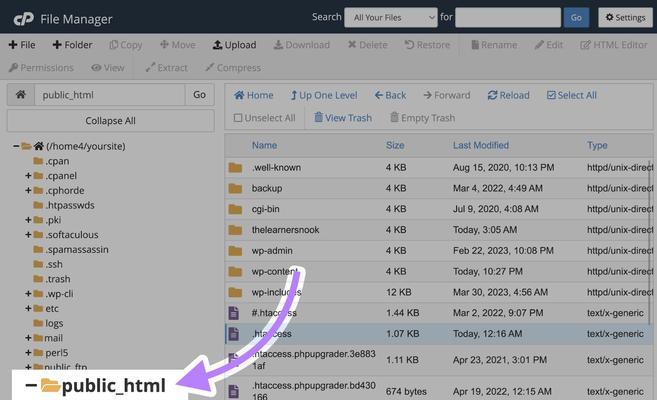Create a new folder with +Folder
The width and height of the screenshot is (657, 400).
pyautogui.click(x=72, y=45)
